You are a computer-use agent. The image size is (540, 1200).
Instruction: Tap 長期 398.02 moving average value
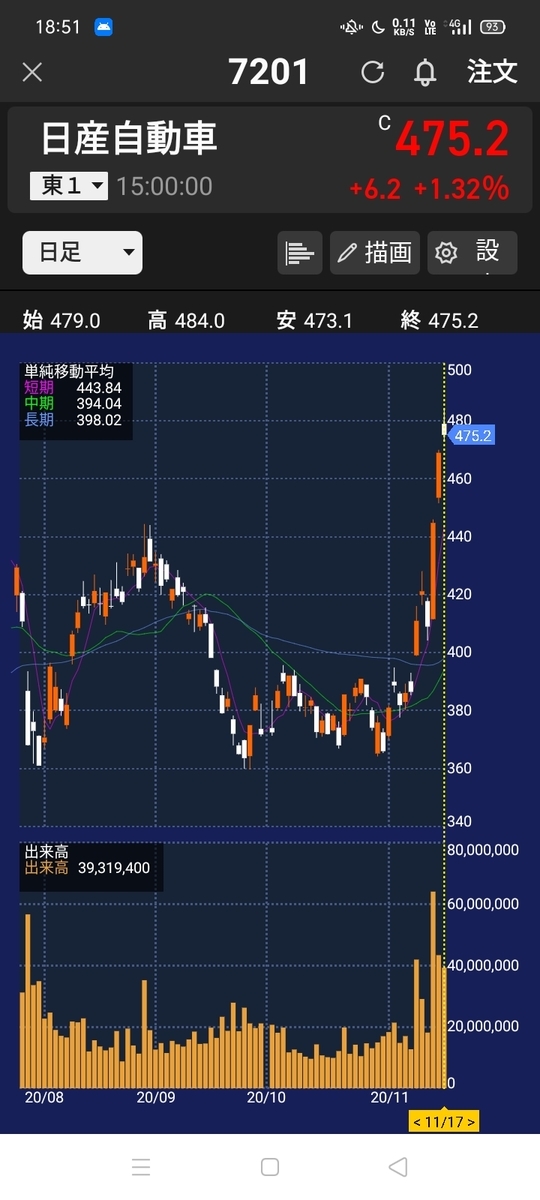[x=73, y=421]
